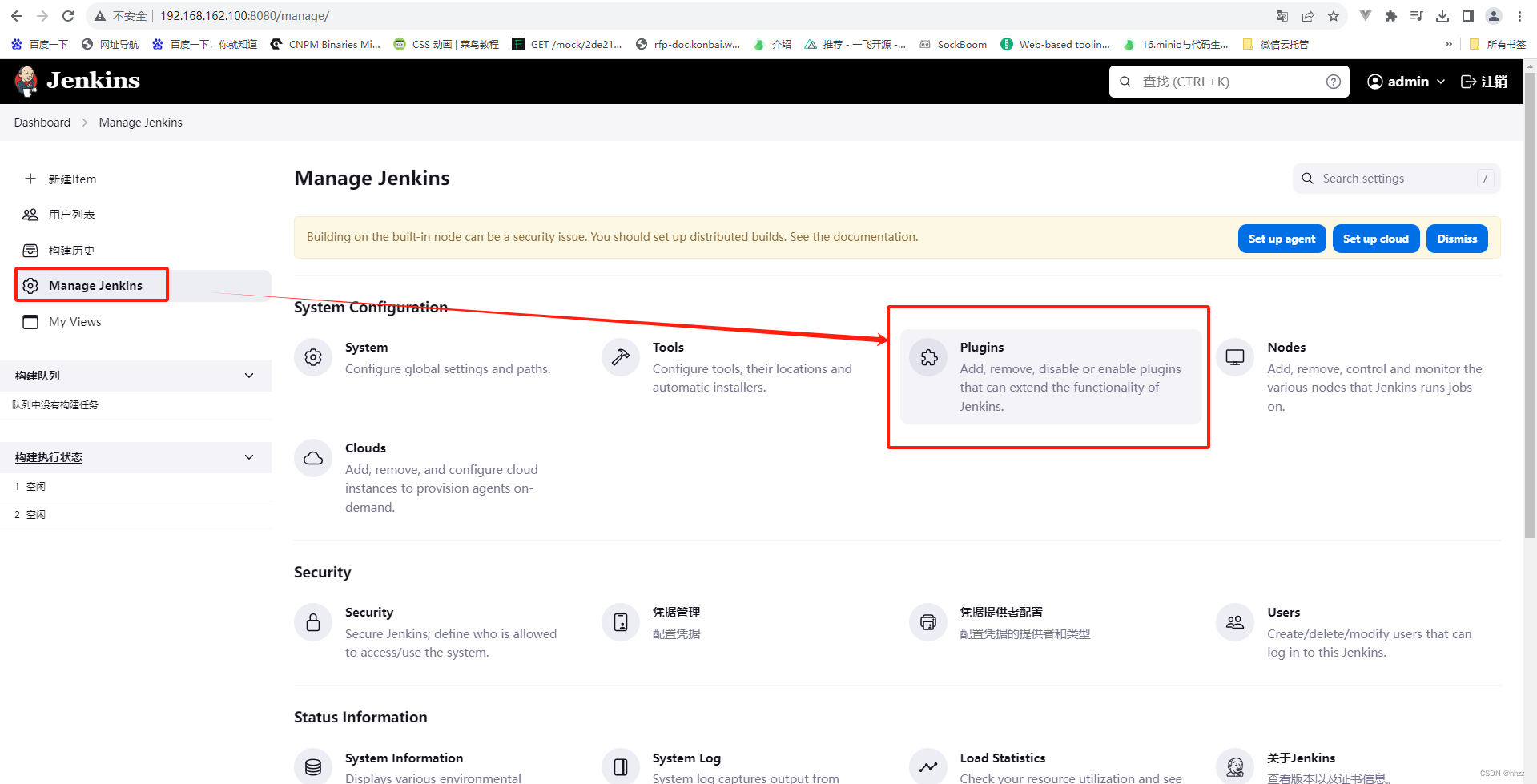Click the share page icon in address bar
Image resolution: width=1537 pixels, height=784 pixels.
coord(1308,16)
